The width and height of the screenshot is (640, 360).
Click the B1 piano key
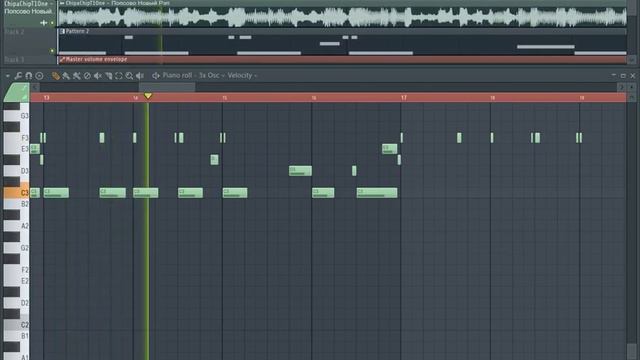coord(16,336)
